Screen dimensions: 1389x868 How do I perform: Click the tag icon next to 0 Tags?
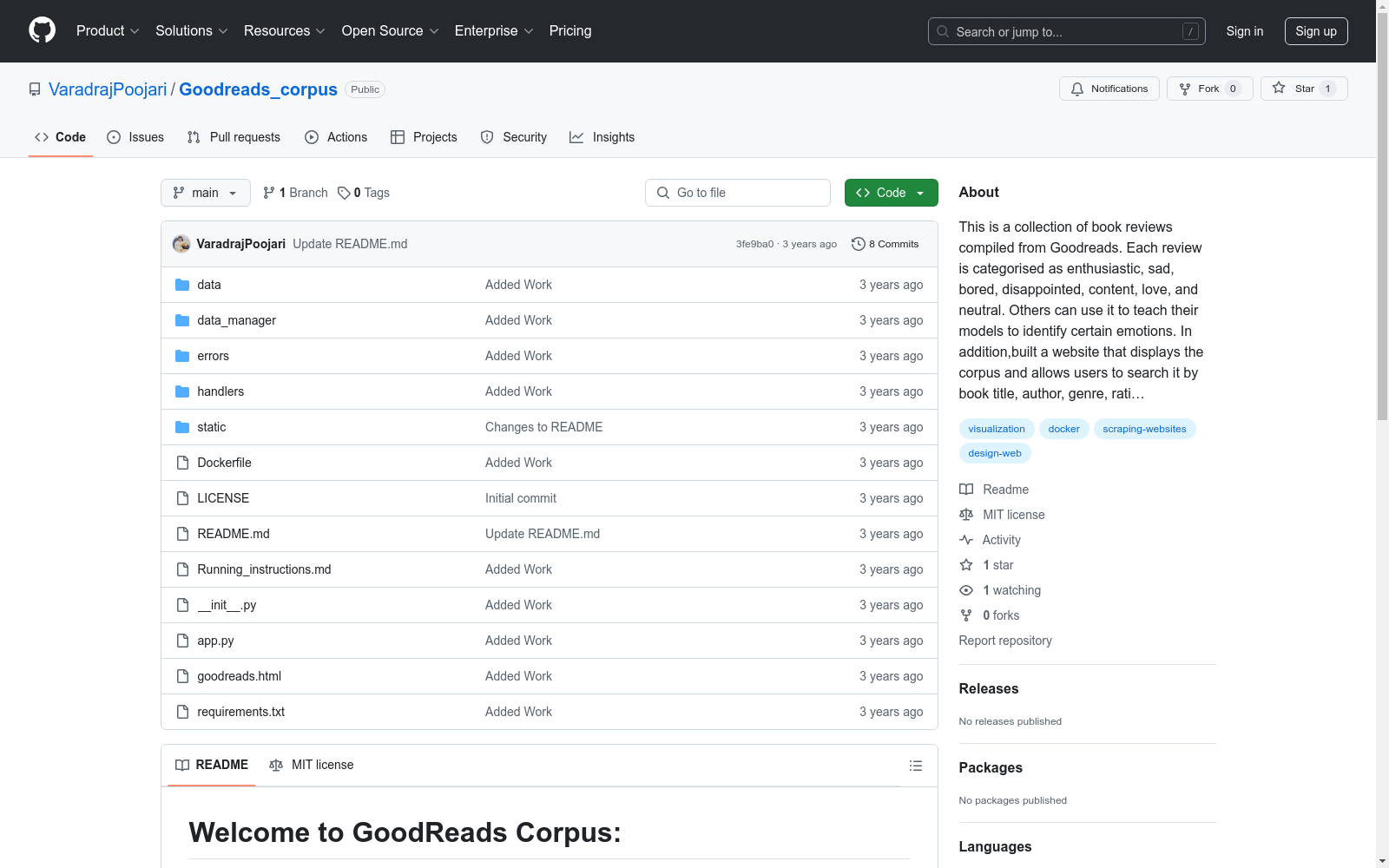point(344,193)
